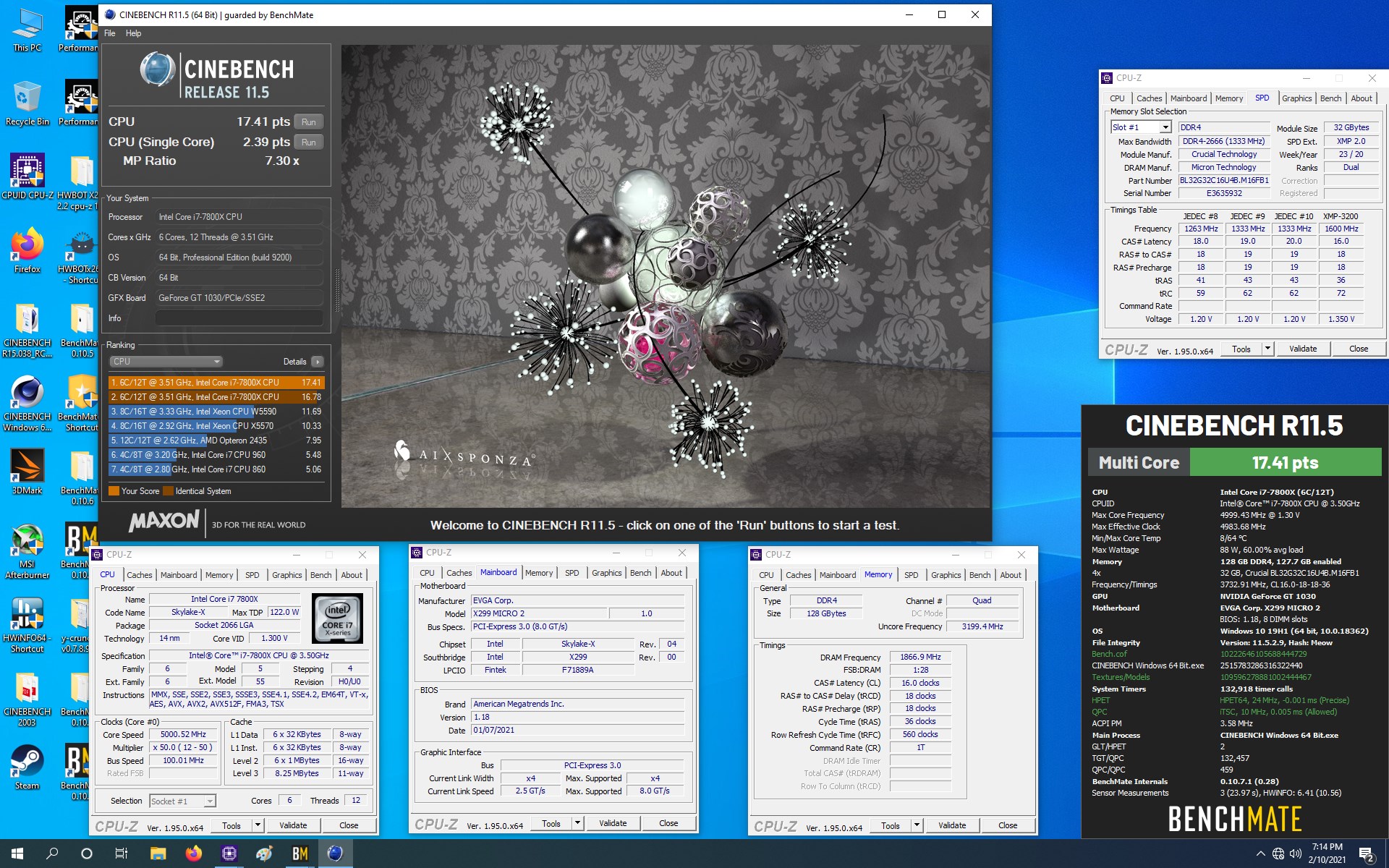
Task: Click orange Your Score legend swatch
Action: point(114,491)
